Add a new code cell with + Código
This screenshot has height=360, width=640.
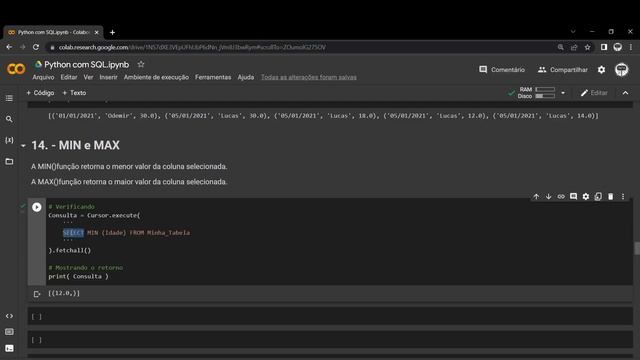coord(40,93)
